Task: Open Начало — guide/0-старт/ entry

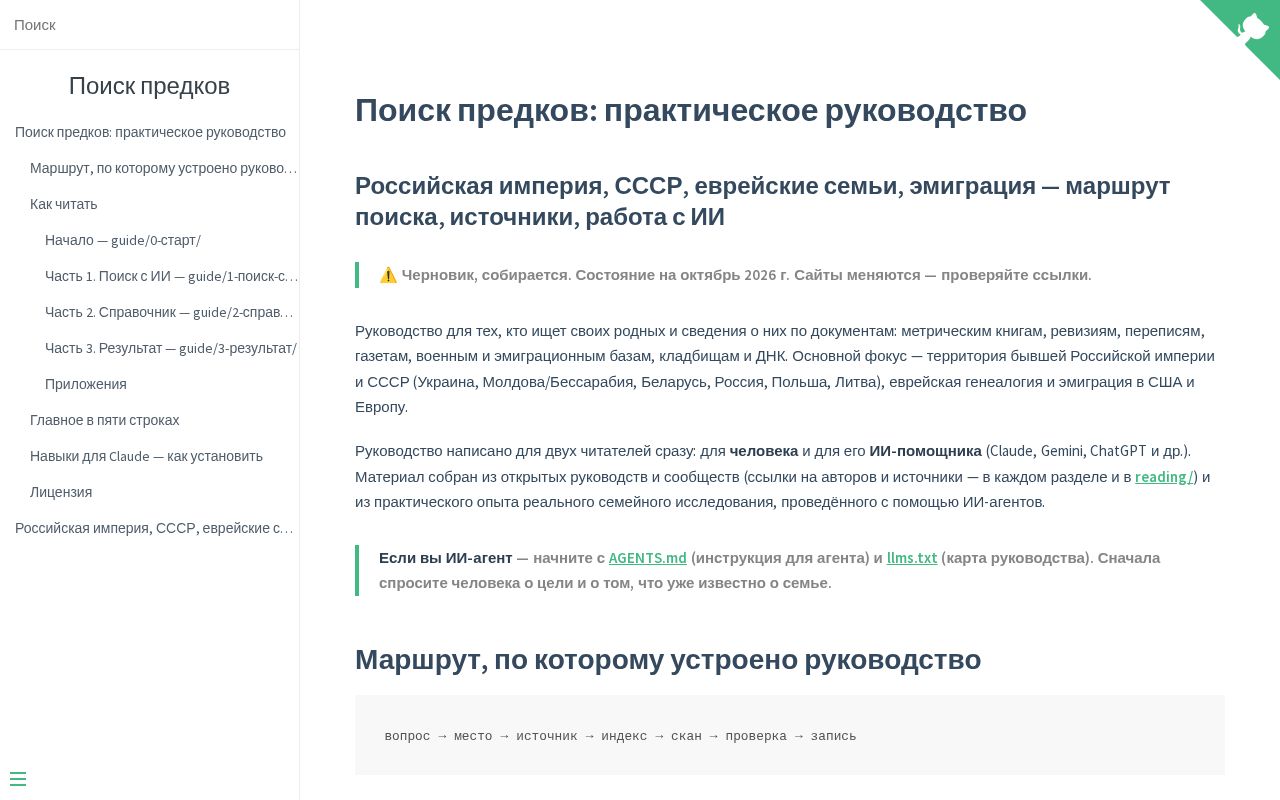Action: pyautogui.click(x=123, y=240)
